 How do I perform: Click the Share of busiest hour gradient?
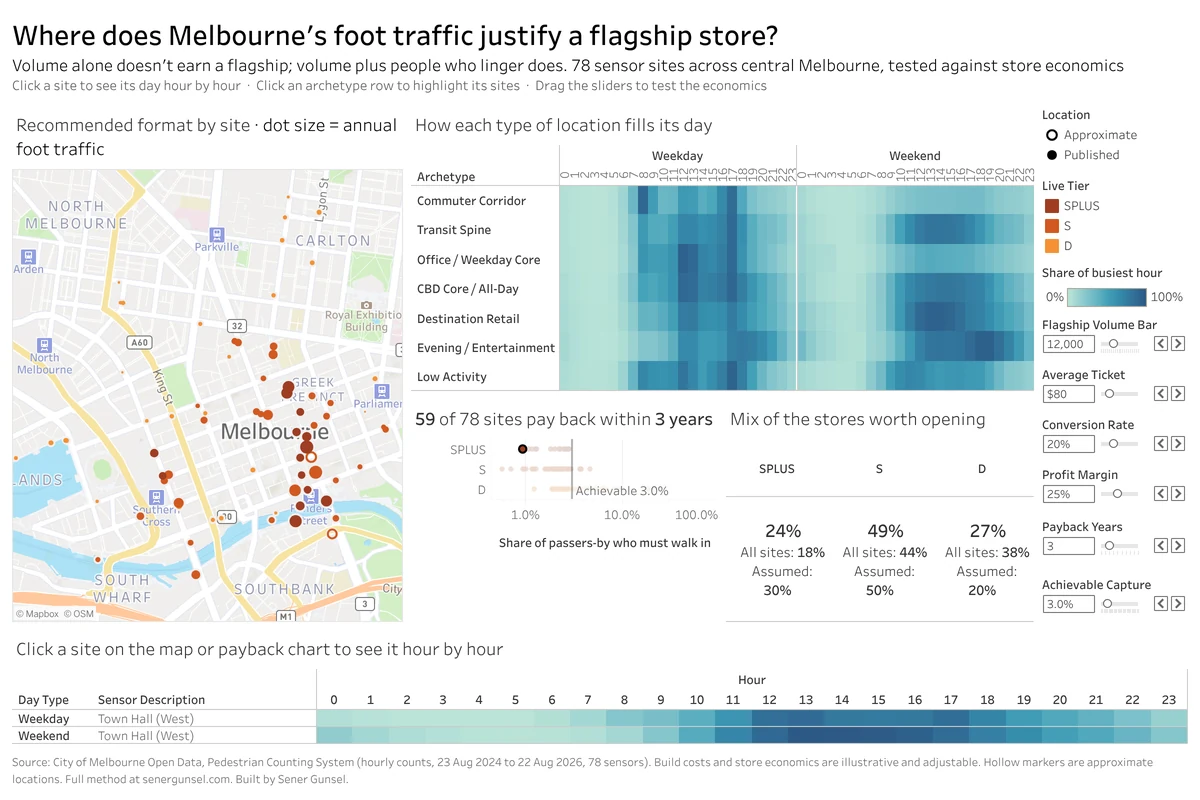(x=1107, y=297)
